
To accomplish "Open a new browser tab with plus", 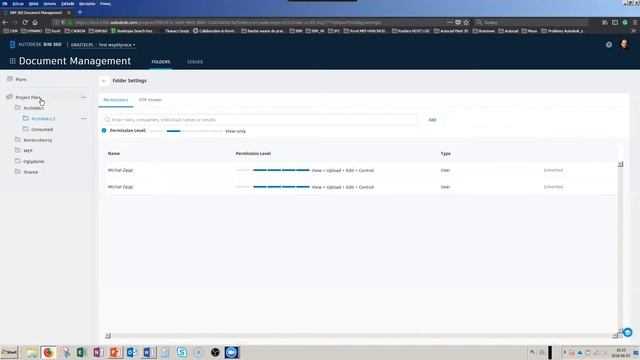I will coord(80,12).
